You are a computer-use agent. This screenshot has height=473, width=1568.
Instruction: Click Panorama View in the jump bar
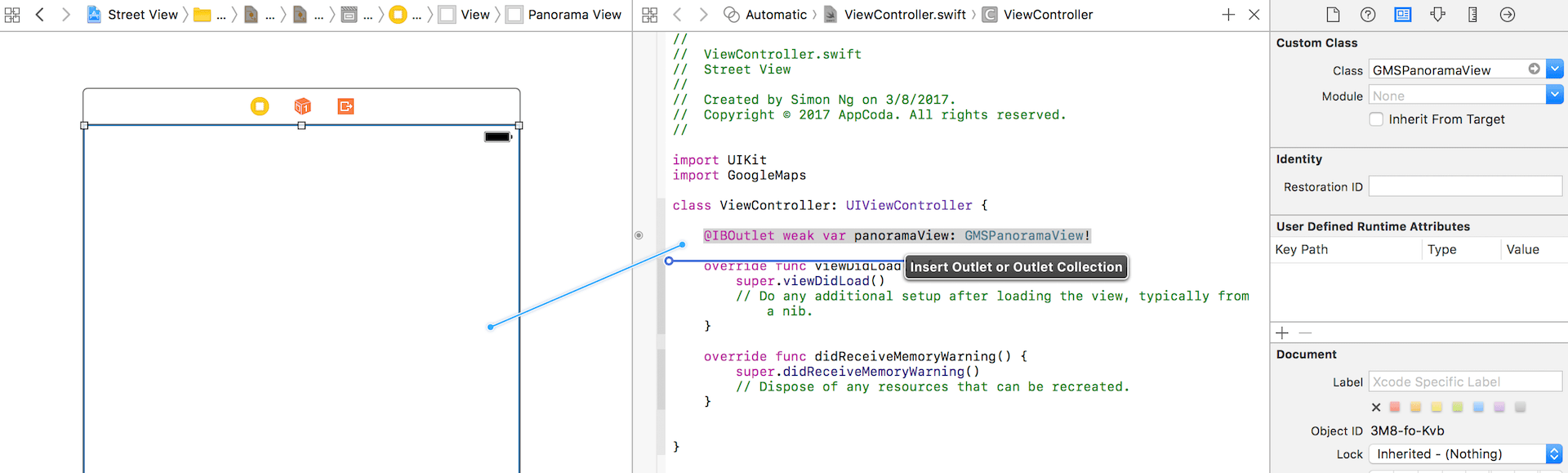pyautogui.click(x=573, y=15)
